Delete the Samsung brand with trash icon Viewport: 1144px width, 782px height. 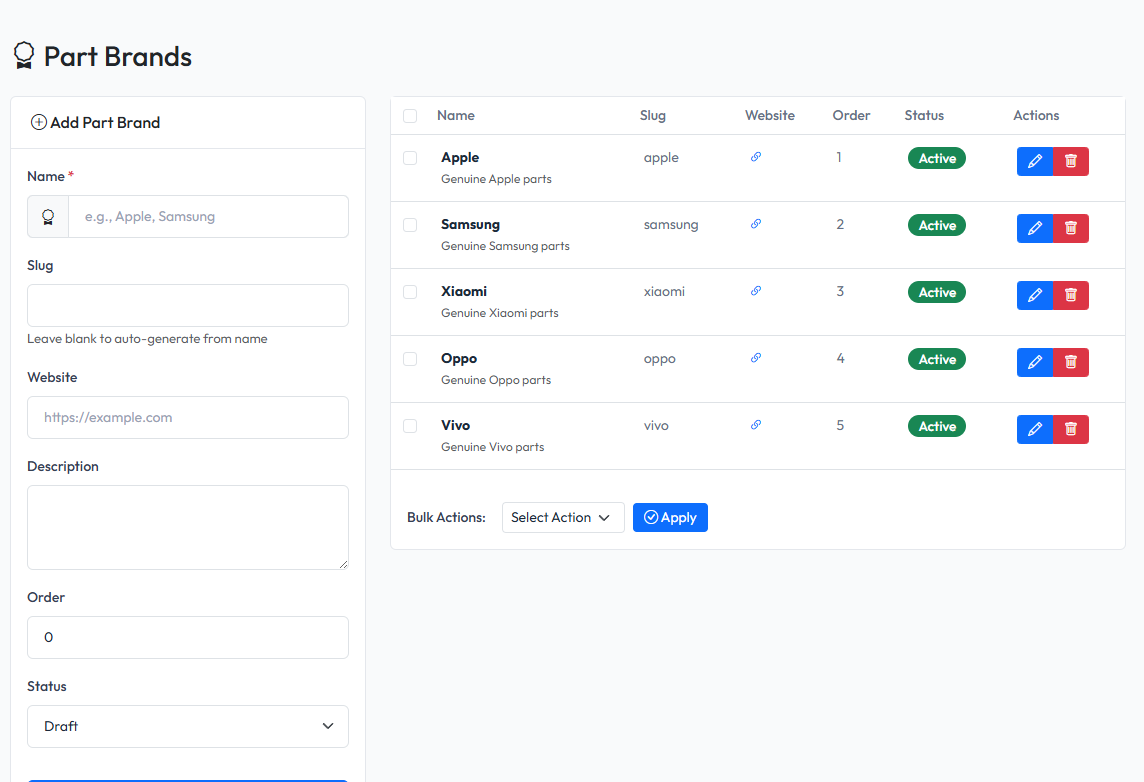pos(1071,228)
